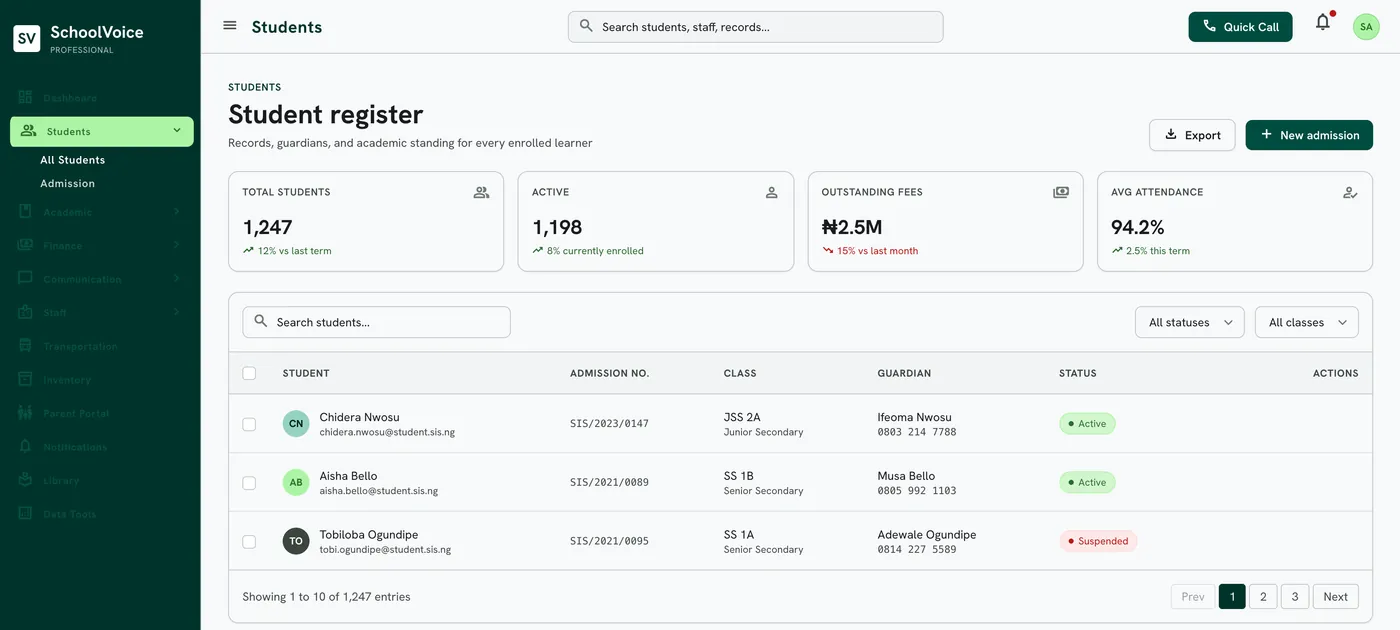Go to pagination page 2
1400x630 pixels.
point(1263,597)
